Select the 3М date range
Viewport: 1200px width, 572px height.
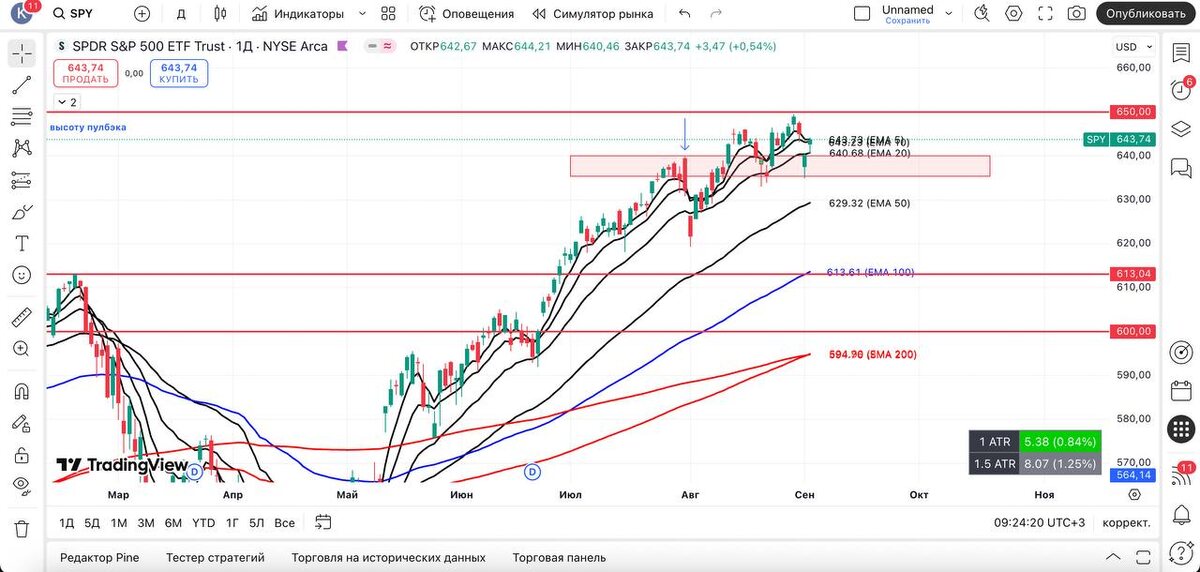146,522
